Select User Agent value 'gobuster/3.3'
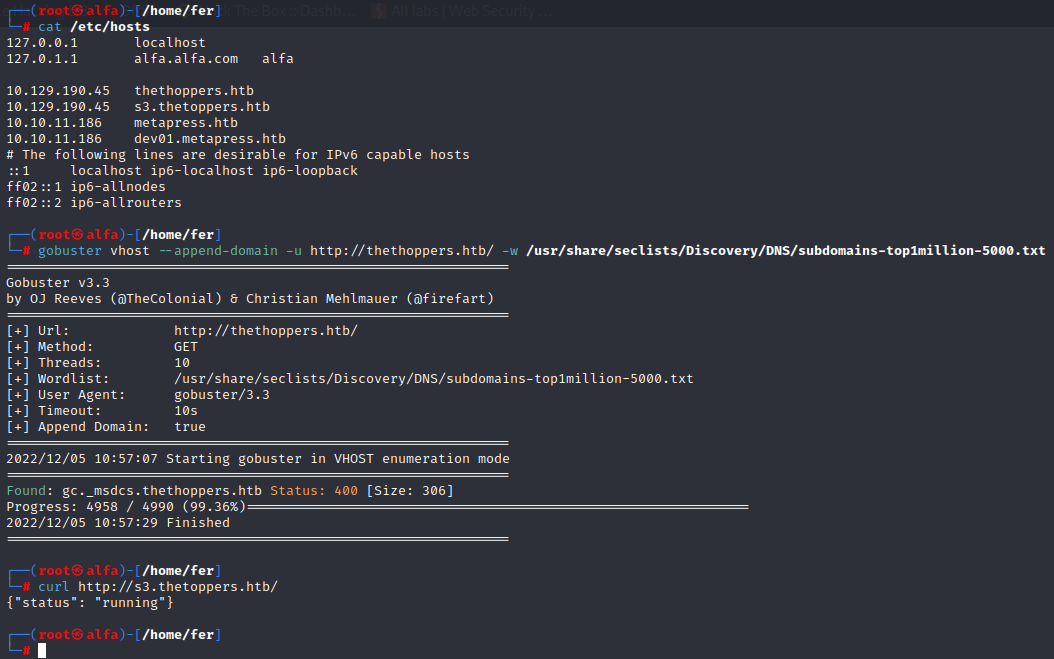 (222, 395)
